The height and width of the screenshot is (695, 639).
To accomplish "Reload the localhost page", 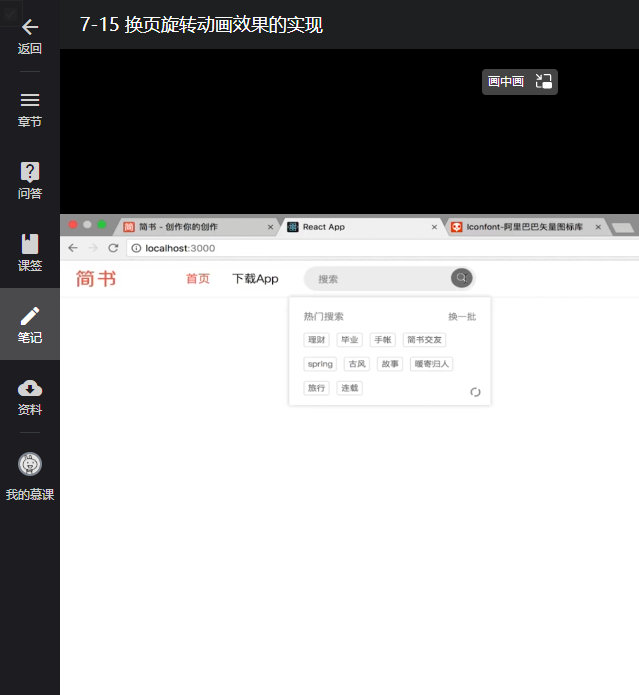I will tap(113, 248).
